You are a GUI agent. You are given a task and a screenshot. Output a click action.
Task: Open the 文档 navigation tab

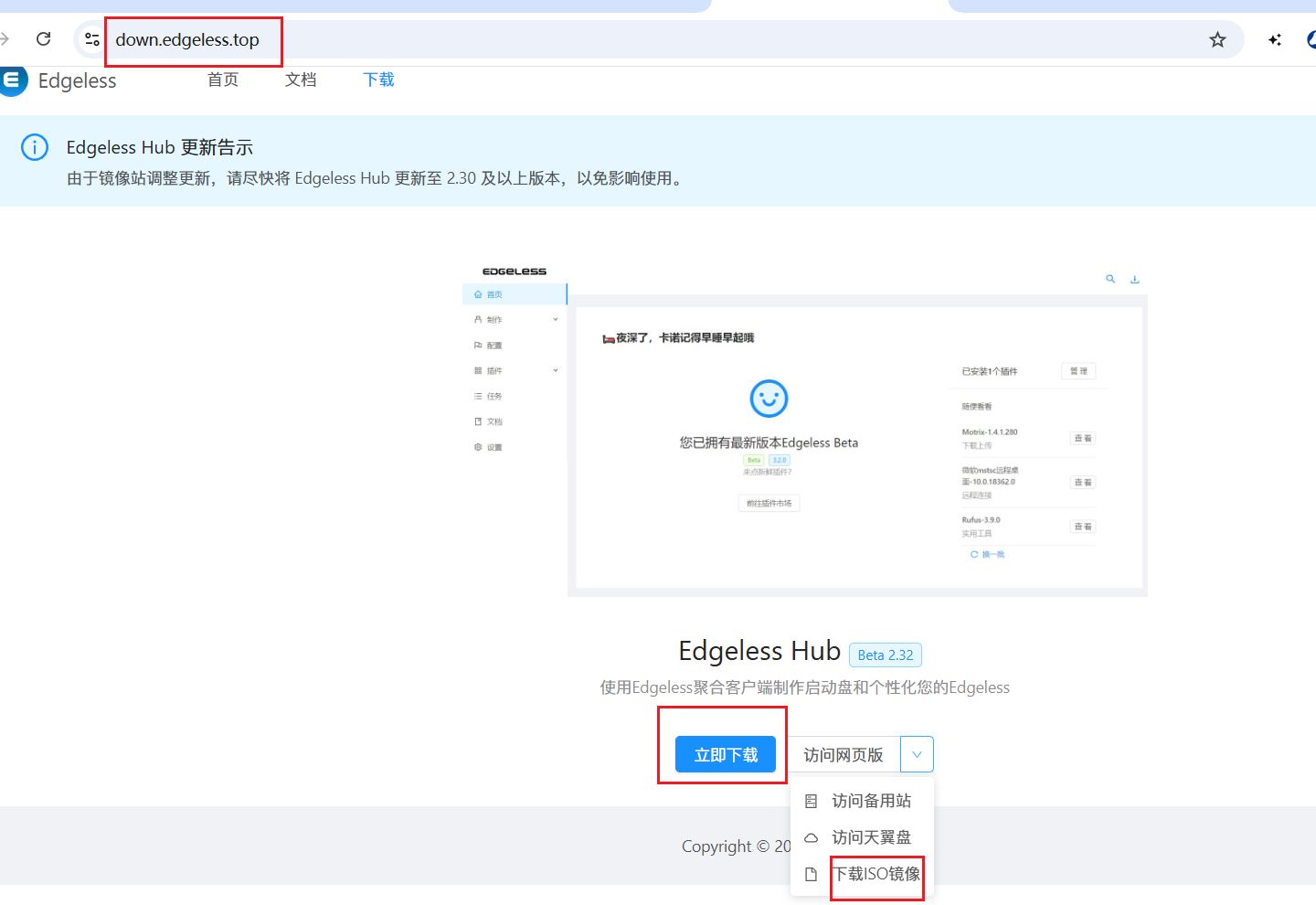point(301,80)
